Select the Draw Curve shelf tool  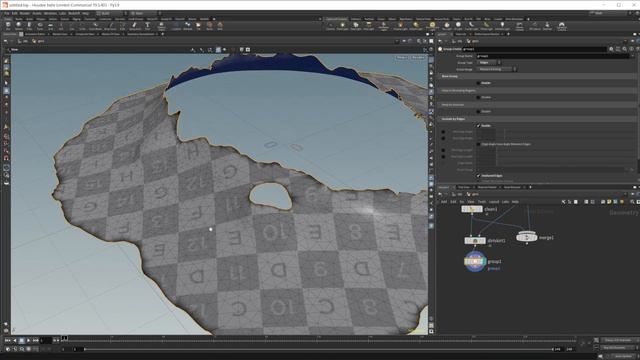(x=110, y=26)
